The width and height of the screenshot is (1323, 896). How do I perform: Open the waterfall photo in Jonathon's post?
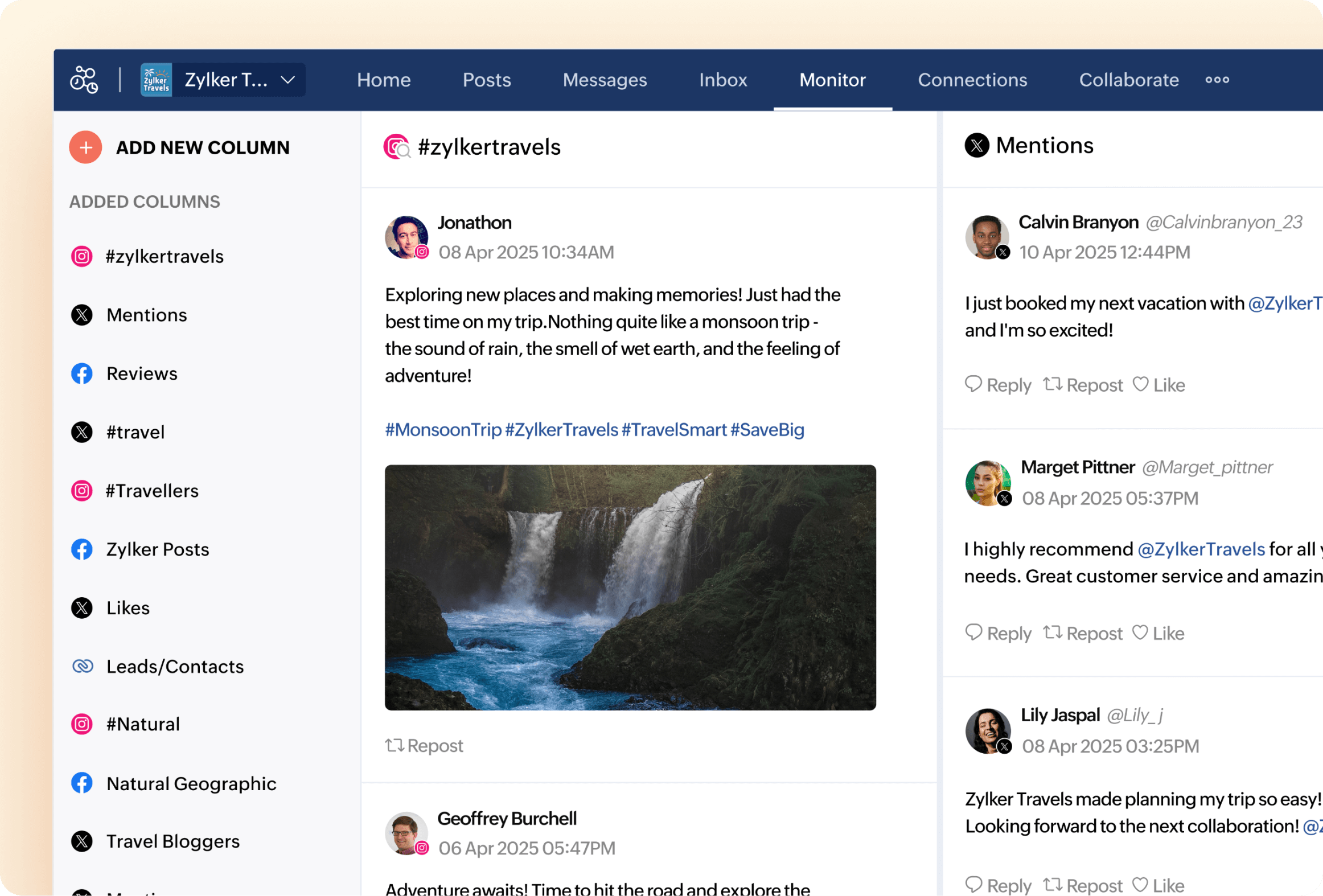pos(630,587)
